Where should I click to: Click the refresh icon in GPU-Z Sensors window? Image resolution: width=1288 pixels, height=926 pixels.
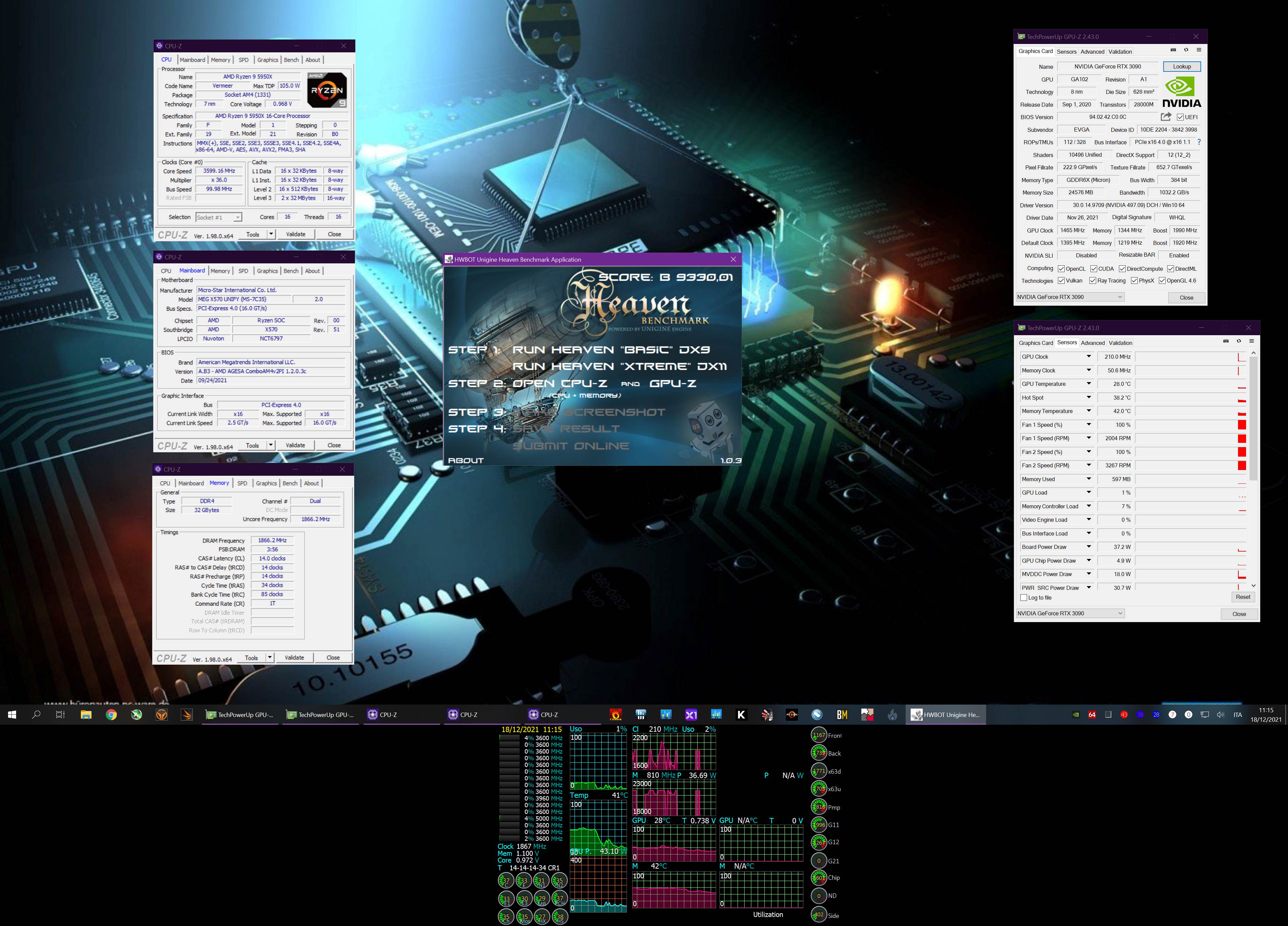coord(1239,342)
